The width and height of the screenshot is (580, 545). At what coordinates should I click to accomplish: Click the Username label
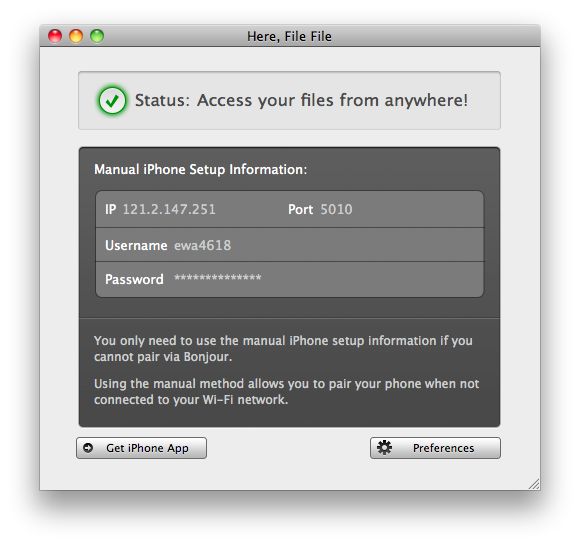136,245
